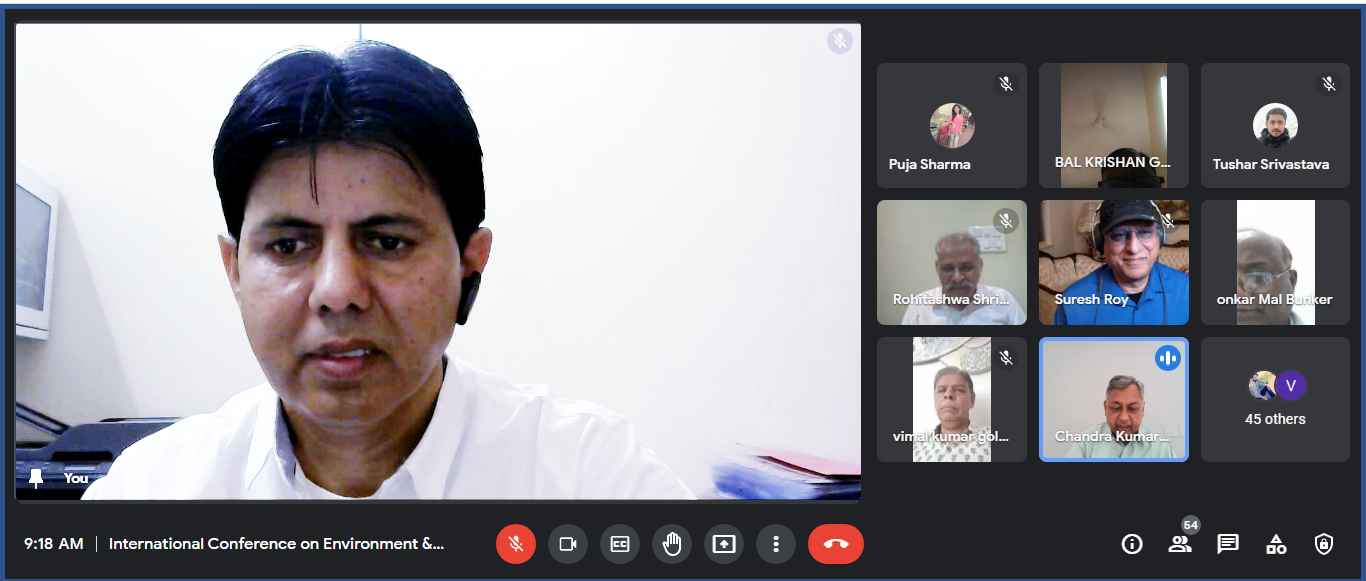Click BAL KRISHAN G... video tile
This screenshot has height=581, width=1366.
(1114, 125)
